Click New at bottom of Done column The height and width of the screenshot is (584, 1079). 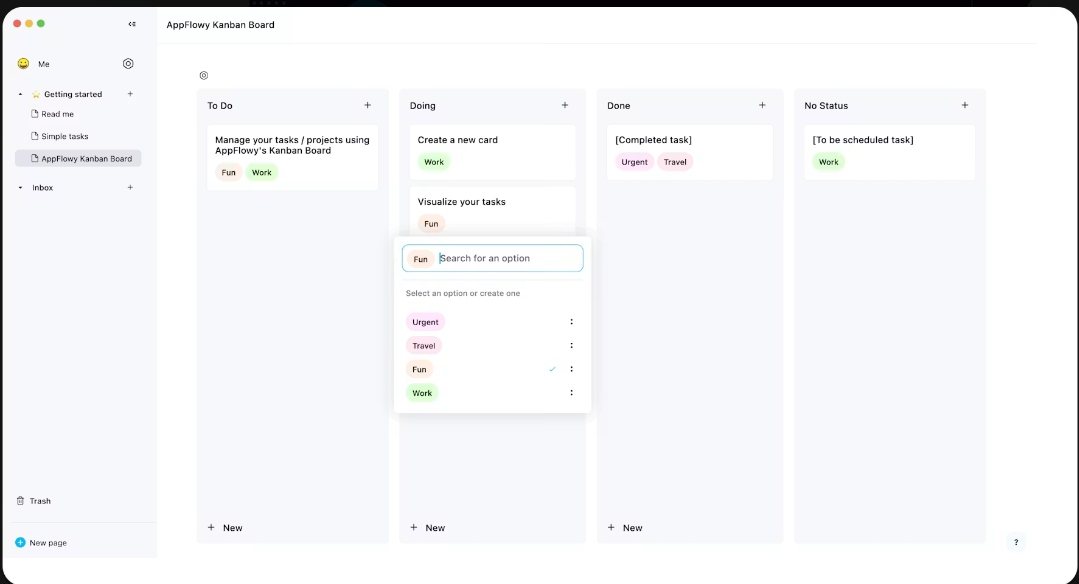625,528
